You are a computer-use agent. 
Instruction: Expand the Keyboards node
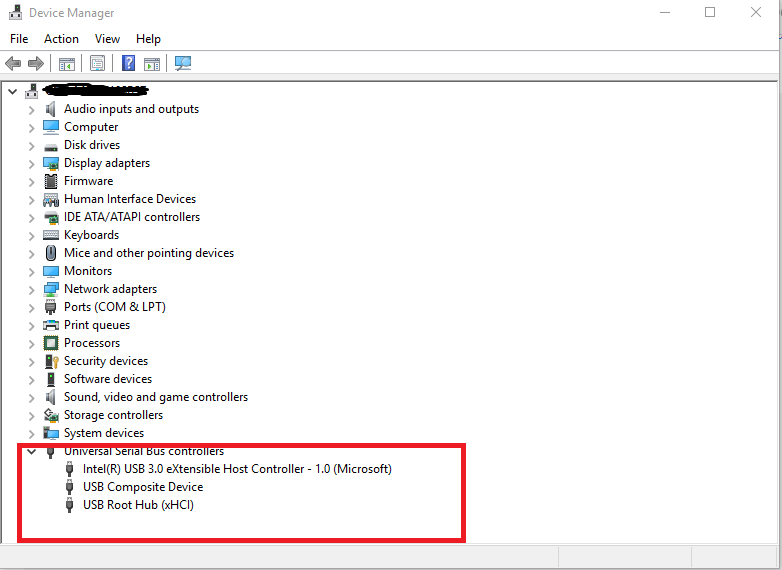[31, 236]
